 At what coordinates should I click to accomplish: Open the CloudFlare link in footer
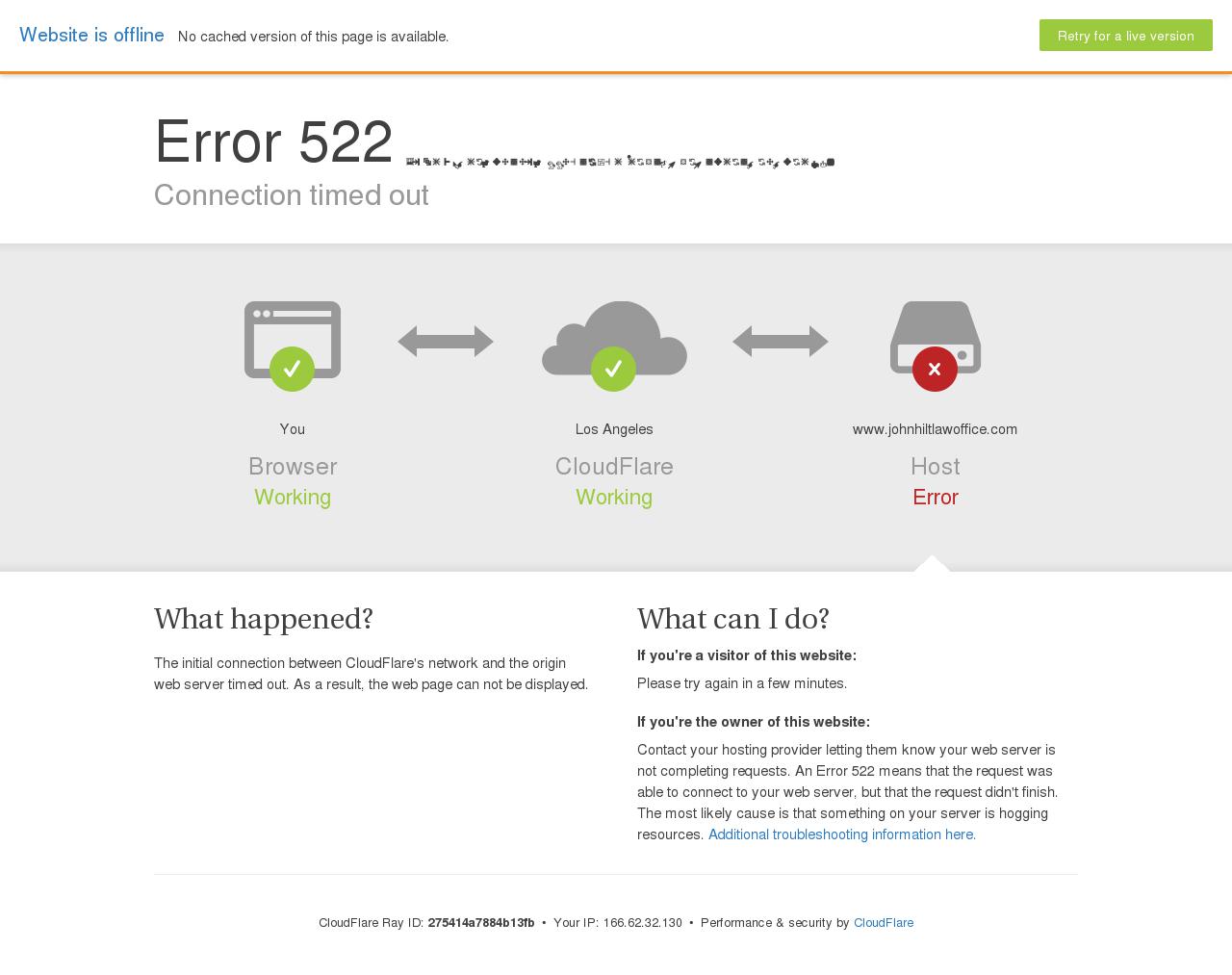pos(884,922)
